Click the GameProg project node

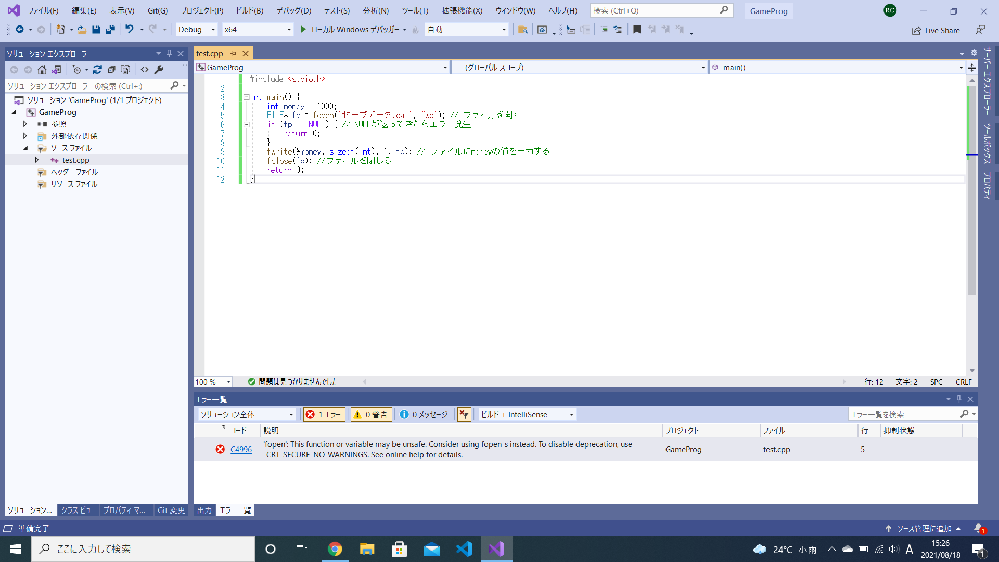(56, 112)
